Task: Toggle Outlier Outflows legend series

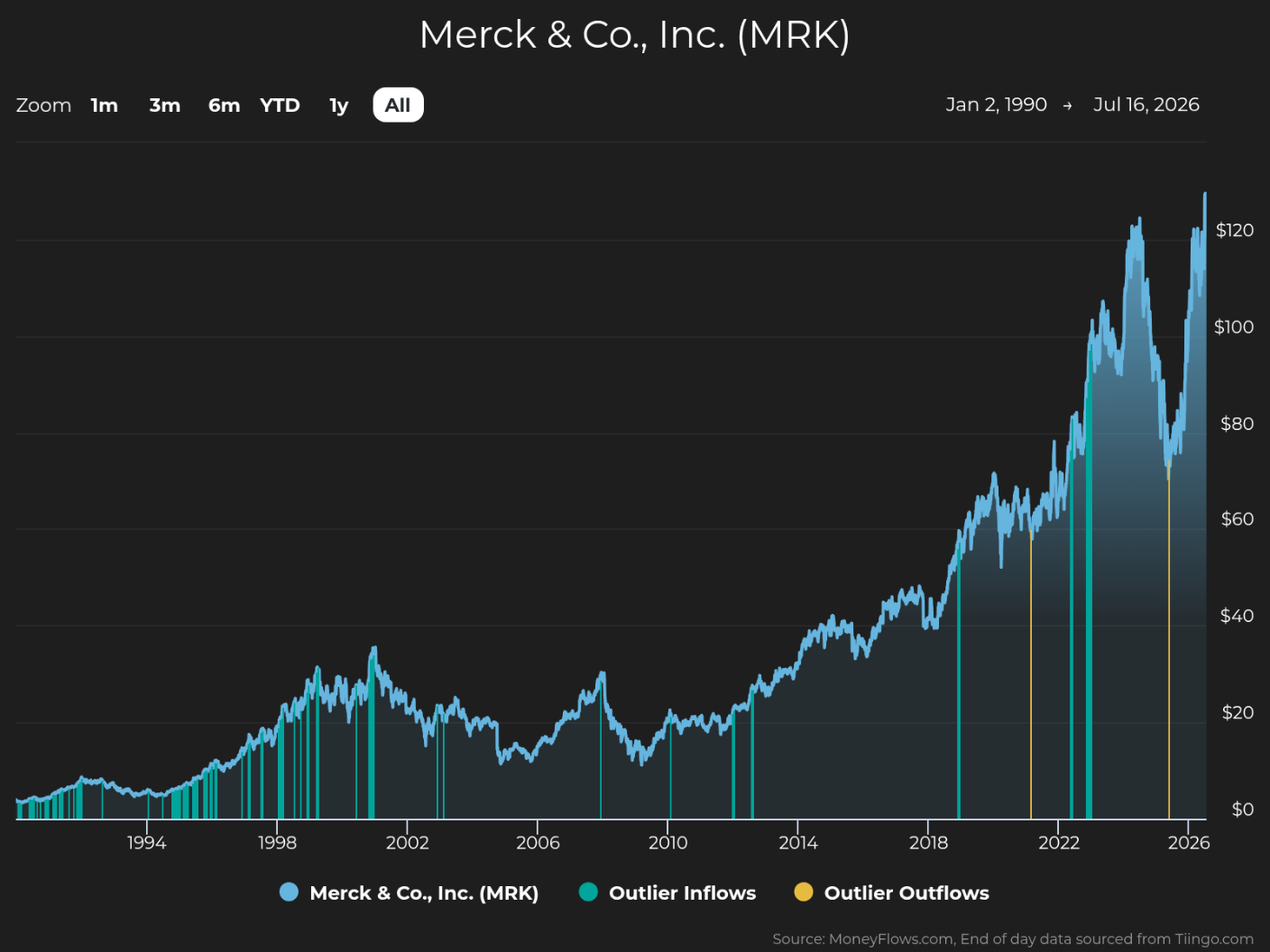Action: pos(891,892)
